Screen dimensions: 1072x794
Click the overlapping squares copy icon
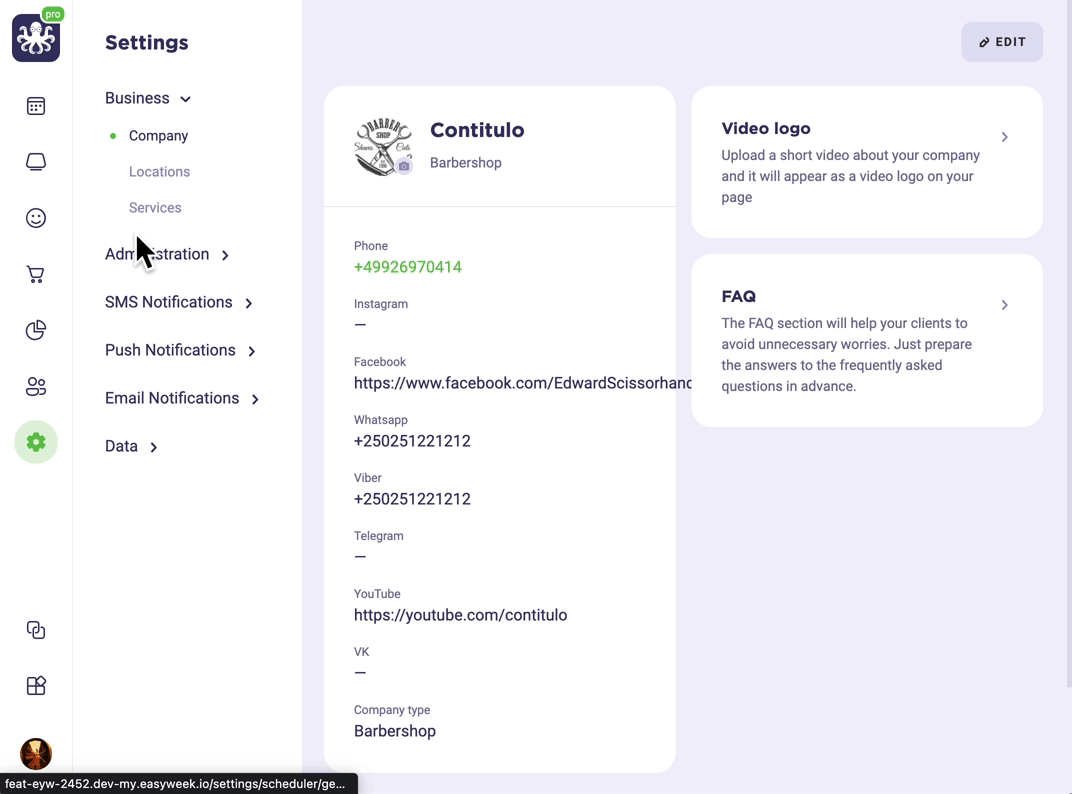coord(36,630)
